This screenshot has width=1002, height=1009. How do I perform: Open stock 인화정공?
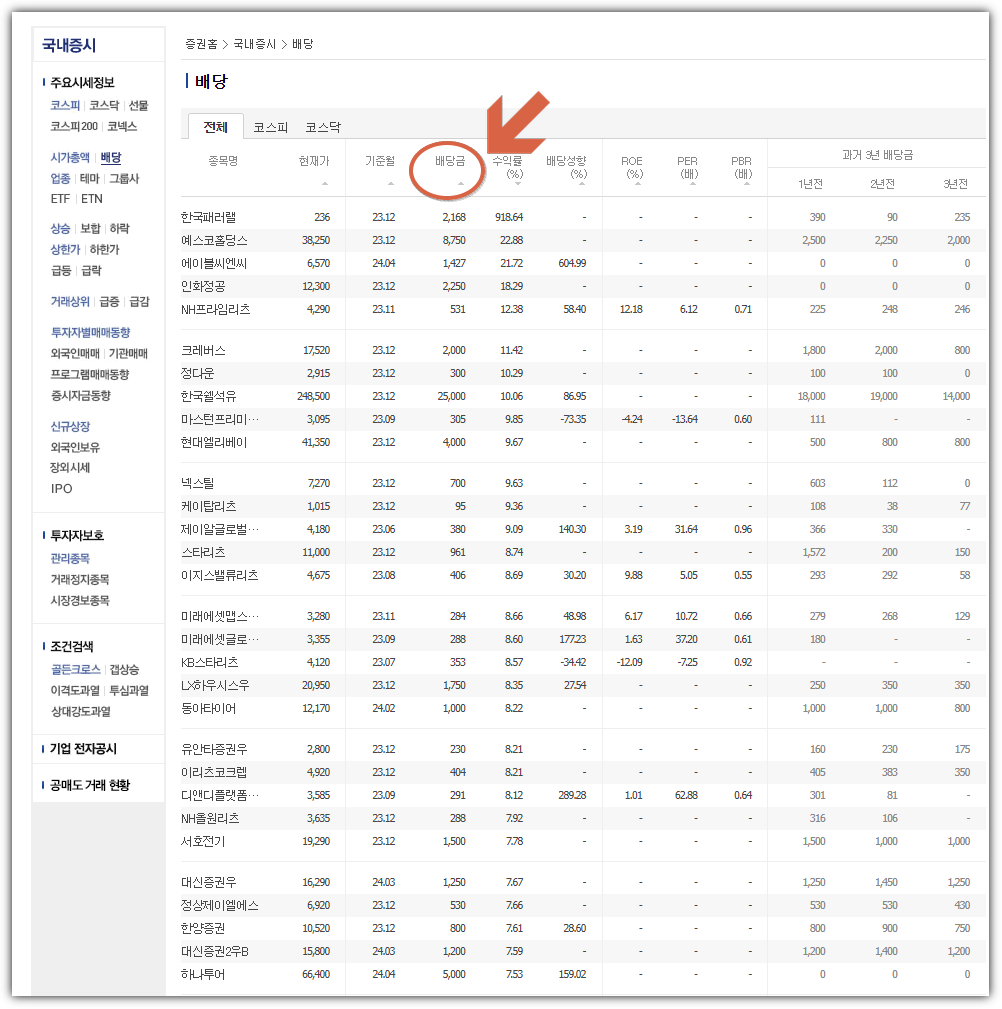pyautogui.click(x=203, y=286)
